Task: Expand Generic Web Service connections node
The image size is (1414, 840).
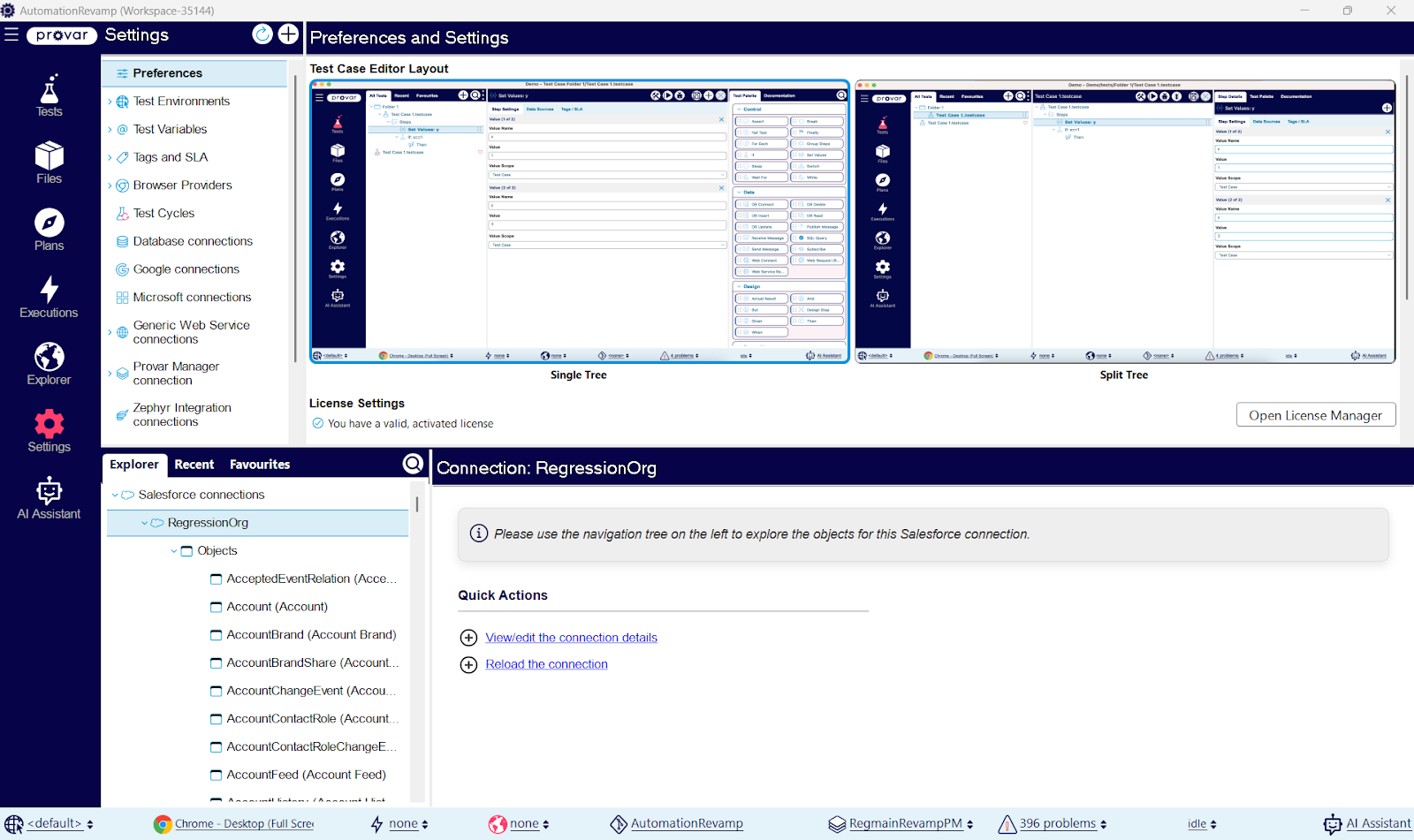Action: [110, 332]
